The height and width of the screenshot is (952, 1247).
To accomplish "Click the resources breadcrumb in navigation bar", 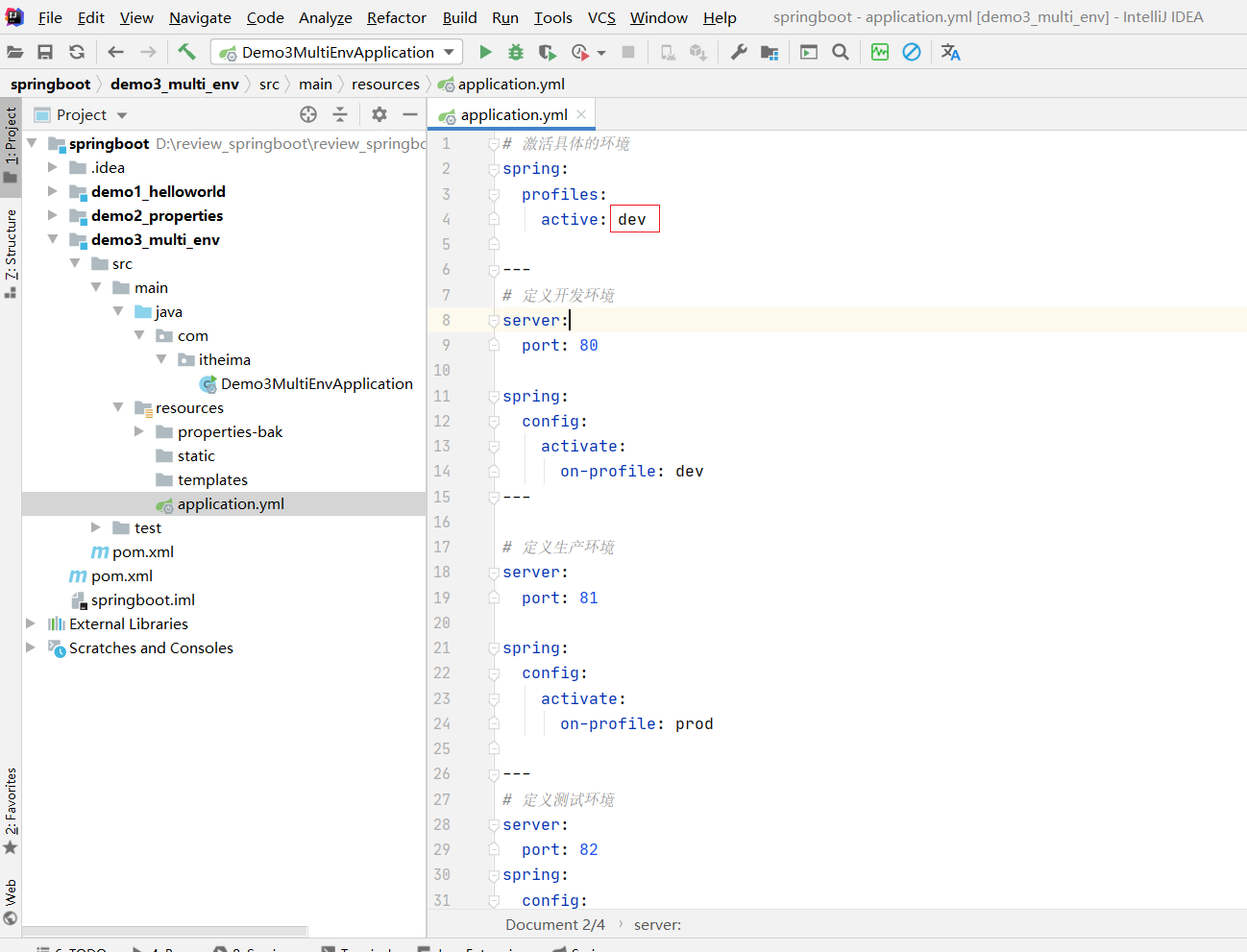I will (385, 85).
